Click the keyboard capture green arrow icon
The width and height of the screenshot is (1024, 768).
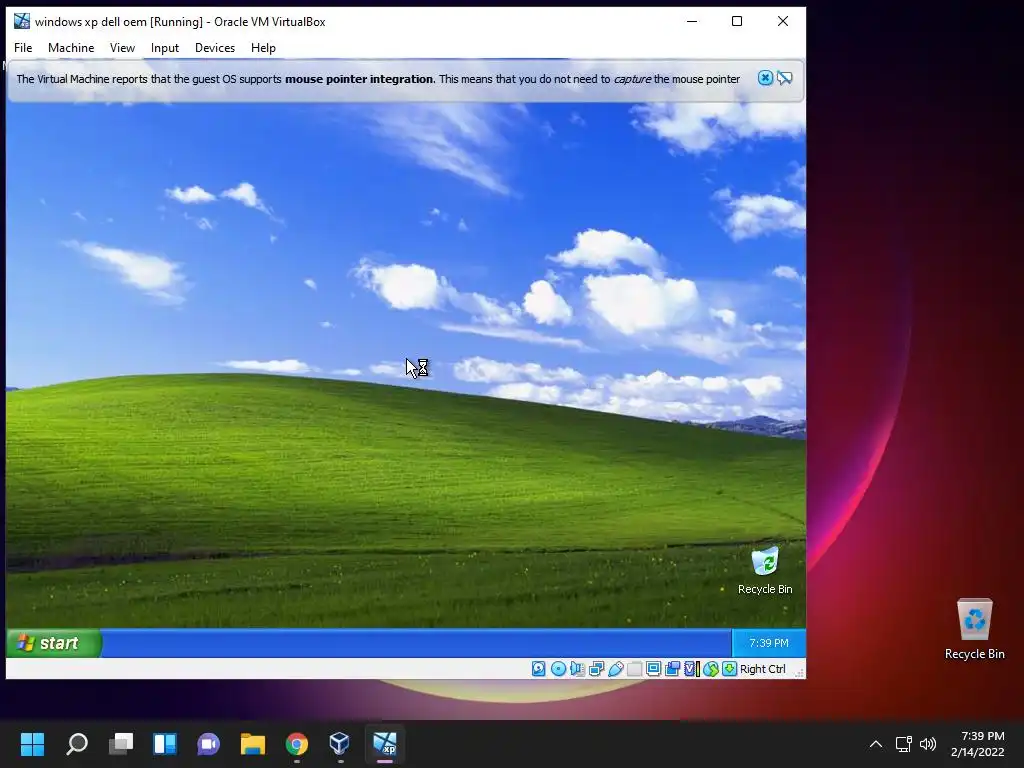tap(729, 669)
